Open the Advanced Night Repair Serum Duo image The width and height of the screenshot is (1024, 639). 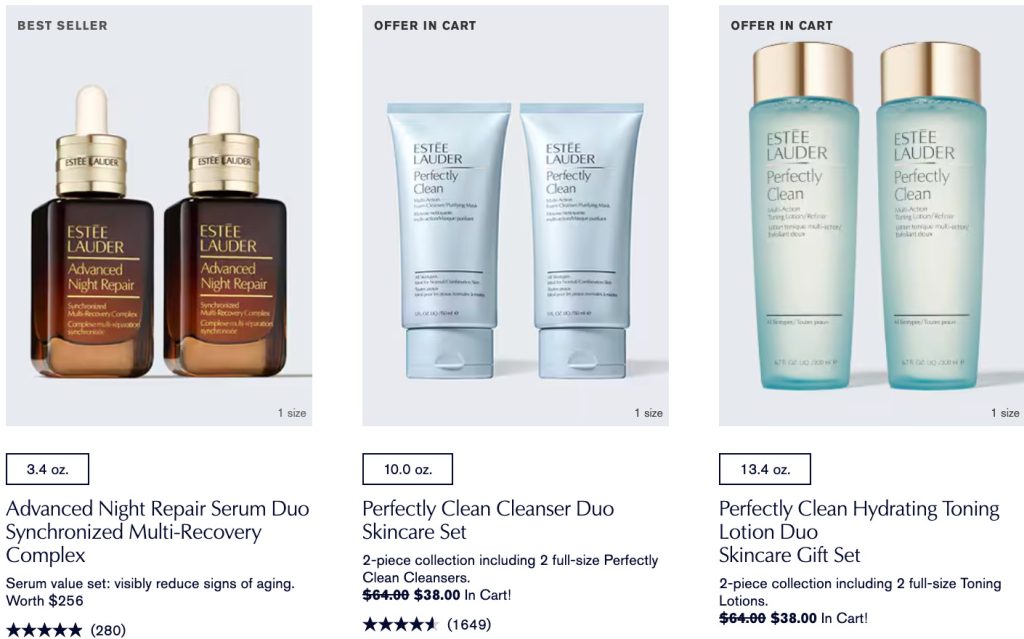(x=159, y=216)
